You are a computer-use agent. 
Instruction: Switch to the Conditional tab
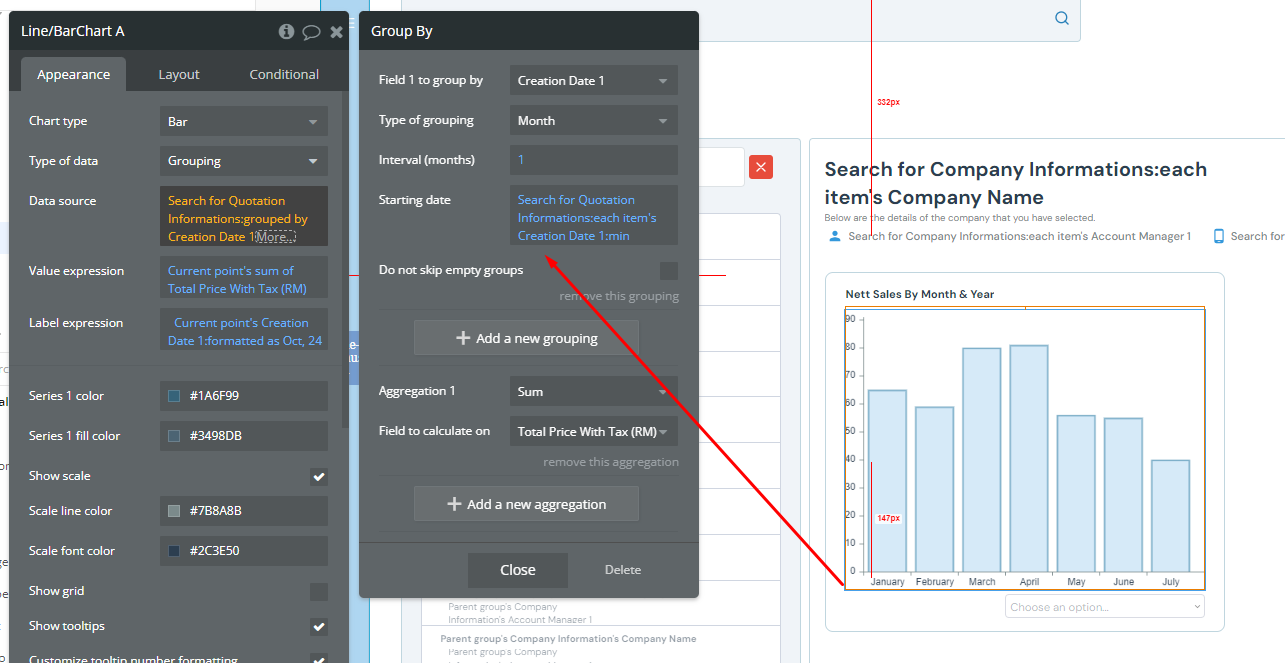tap(284, 74)
